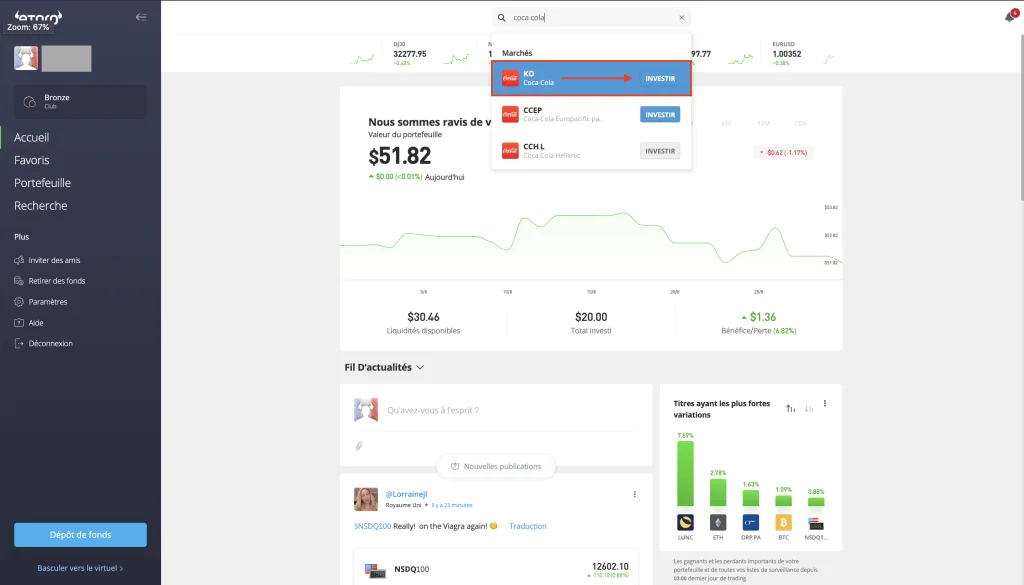Click inside the coca cola search field
This screenshot has width=1024, height=585.
click(591, 18)
